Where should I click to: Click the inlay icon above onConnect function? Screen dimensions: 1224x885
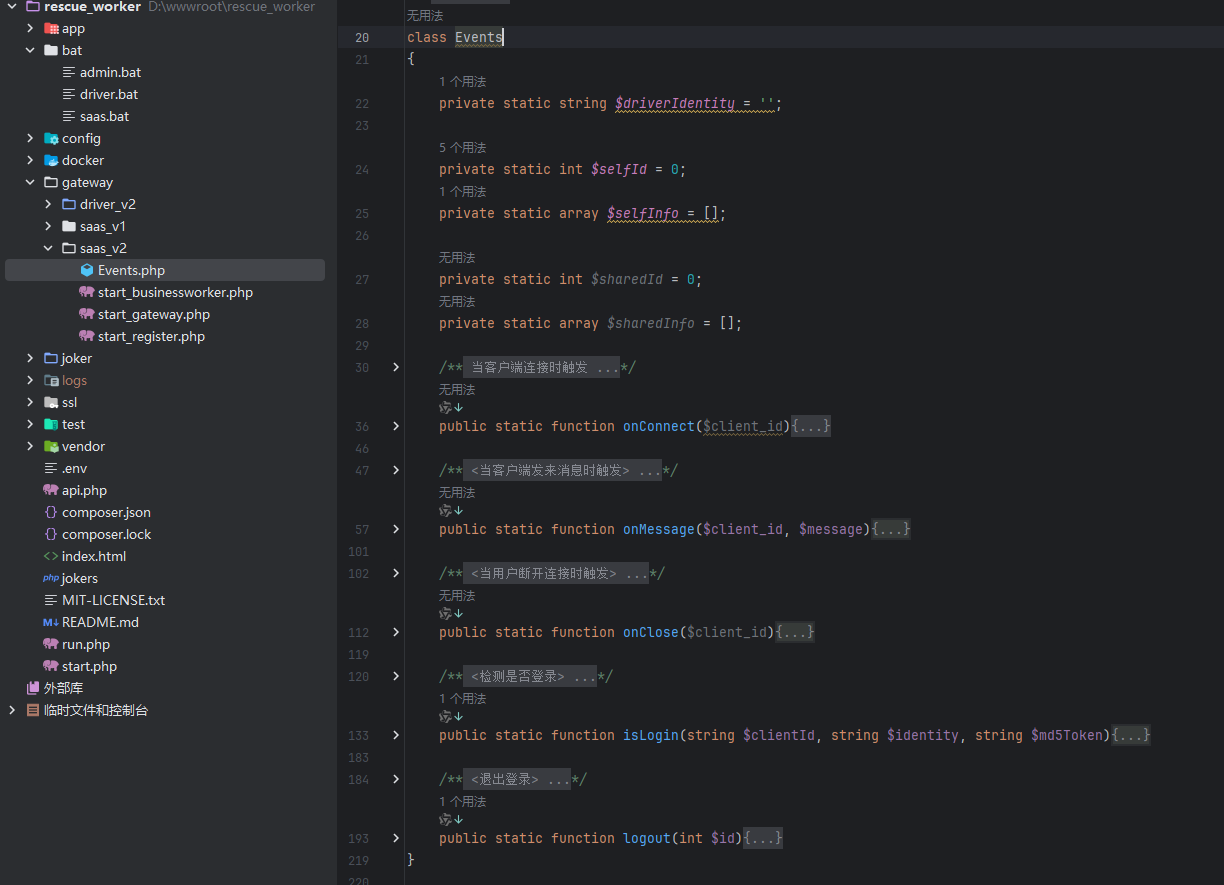451,408
